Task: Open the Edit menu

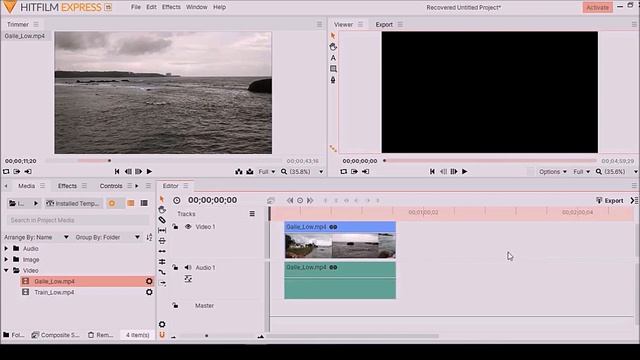Action: 151,7
